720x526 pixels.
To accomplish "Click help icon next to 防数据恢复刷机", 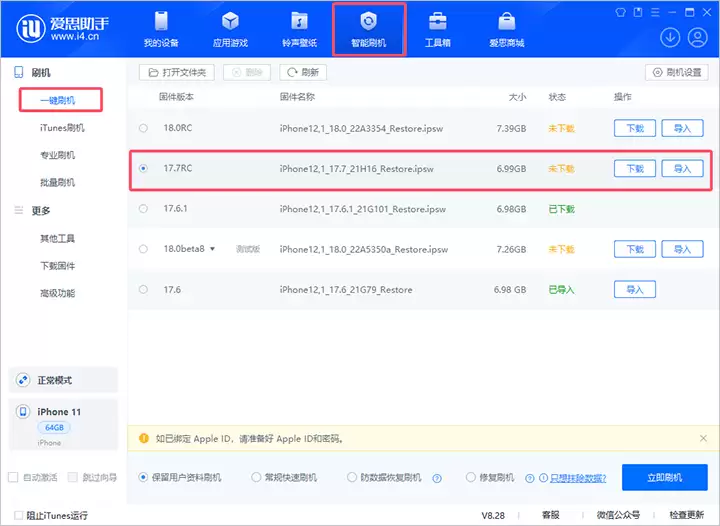I will click(x=437, y=478).
